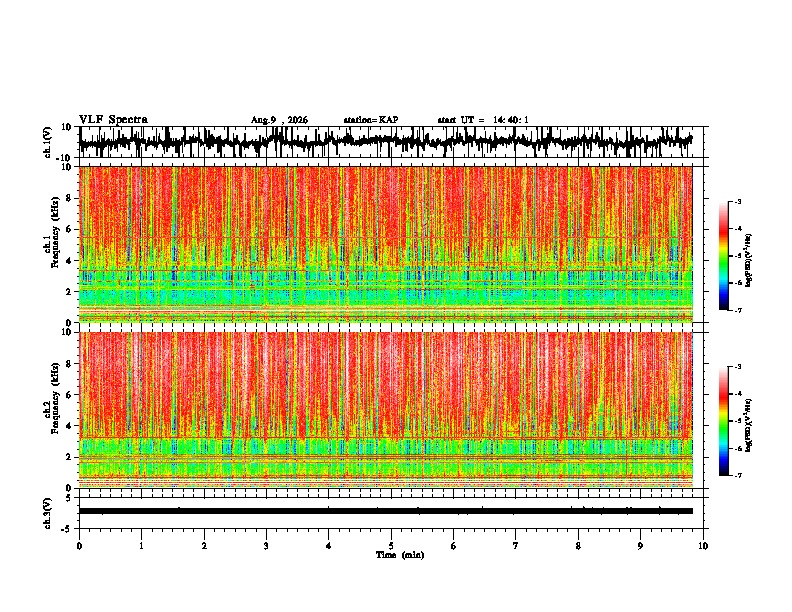
Task: Select the 0 minute tick label on time axis
Action: 79,546
